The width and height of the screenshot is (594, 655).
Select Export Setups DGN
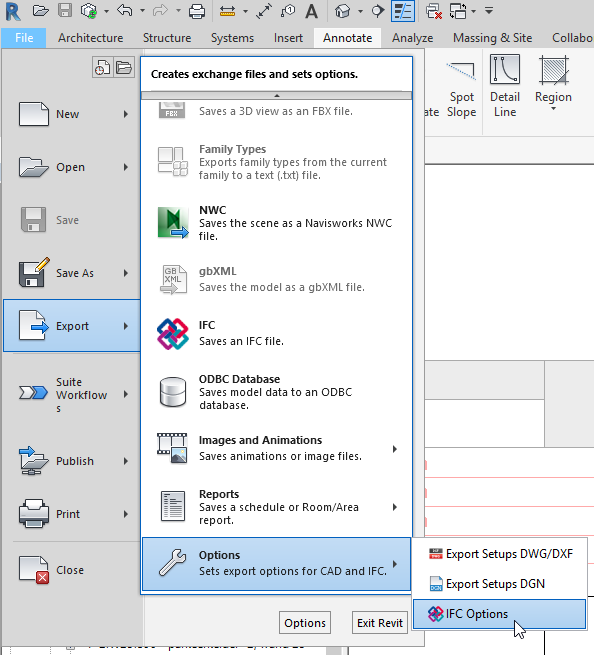[x=500, y=584]
